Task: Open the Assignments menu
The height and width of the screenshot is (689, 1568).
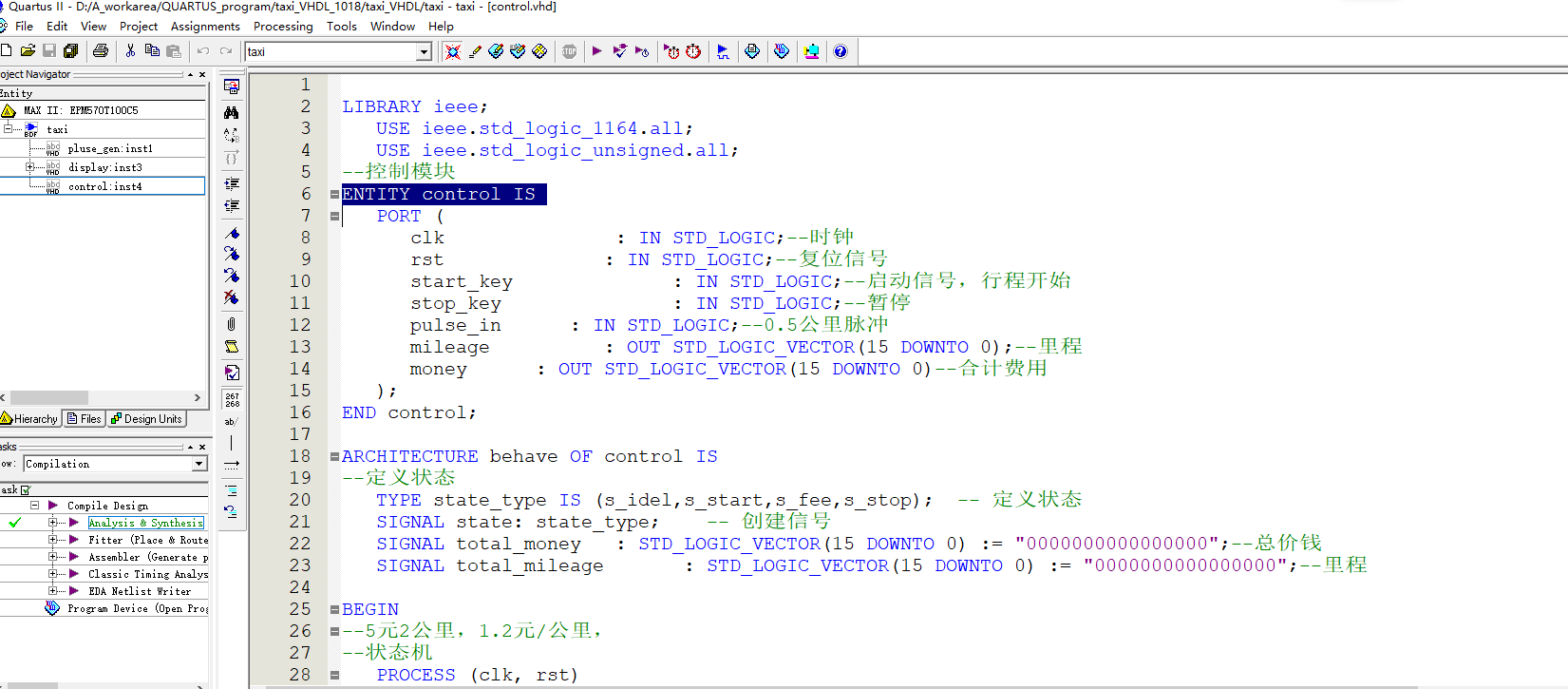Action: [x=205, y=27]
